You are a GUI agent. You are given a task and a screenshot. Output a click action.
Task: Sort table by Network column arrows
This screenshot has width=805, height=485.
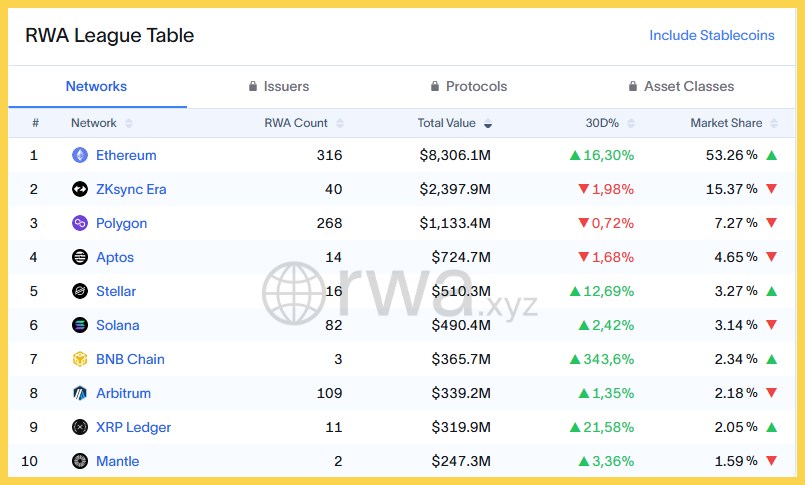pyautogui.click(x=129, y=123)
